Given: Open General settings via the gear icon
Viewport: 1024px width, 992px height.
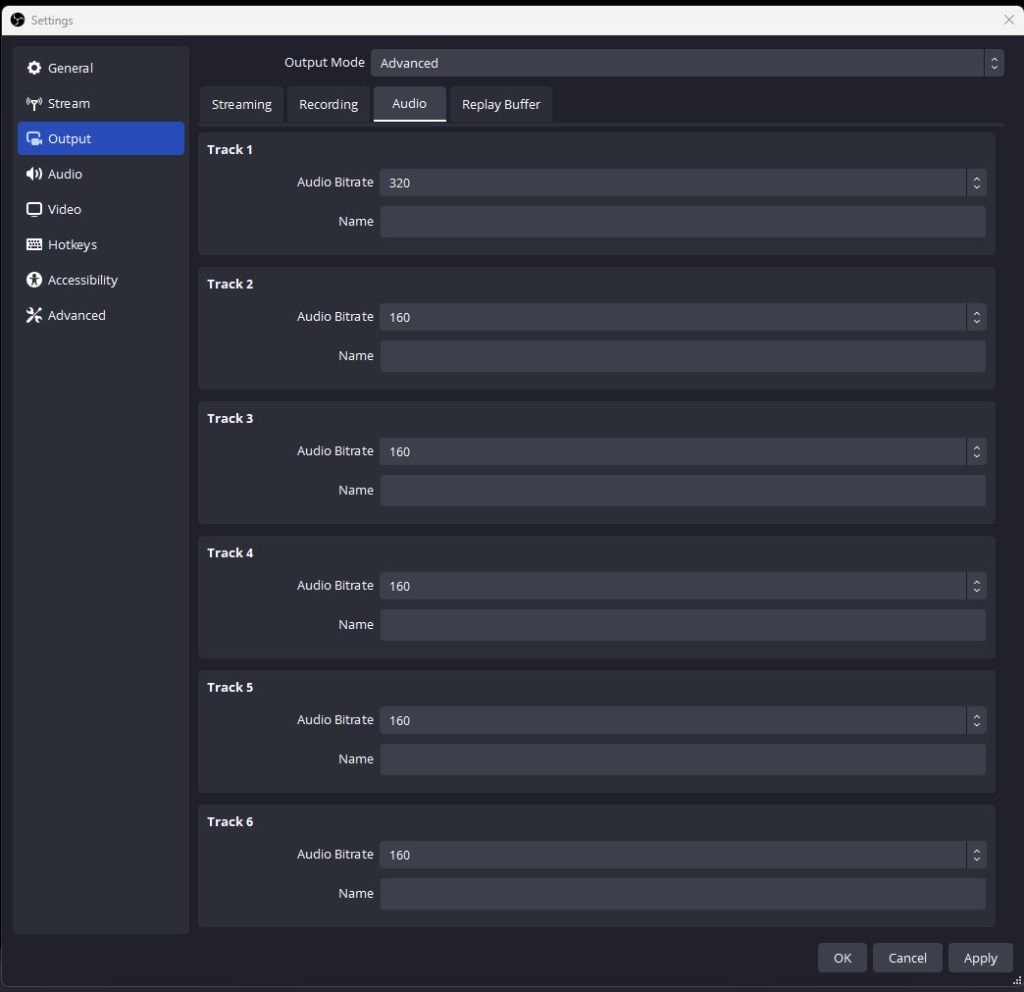Looking at the screenshot, I should [x=34, y=68].
